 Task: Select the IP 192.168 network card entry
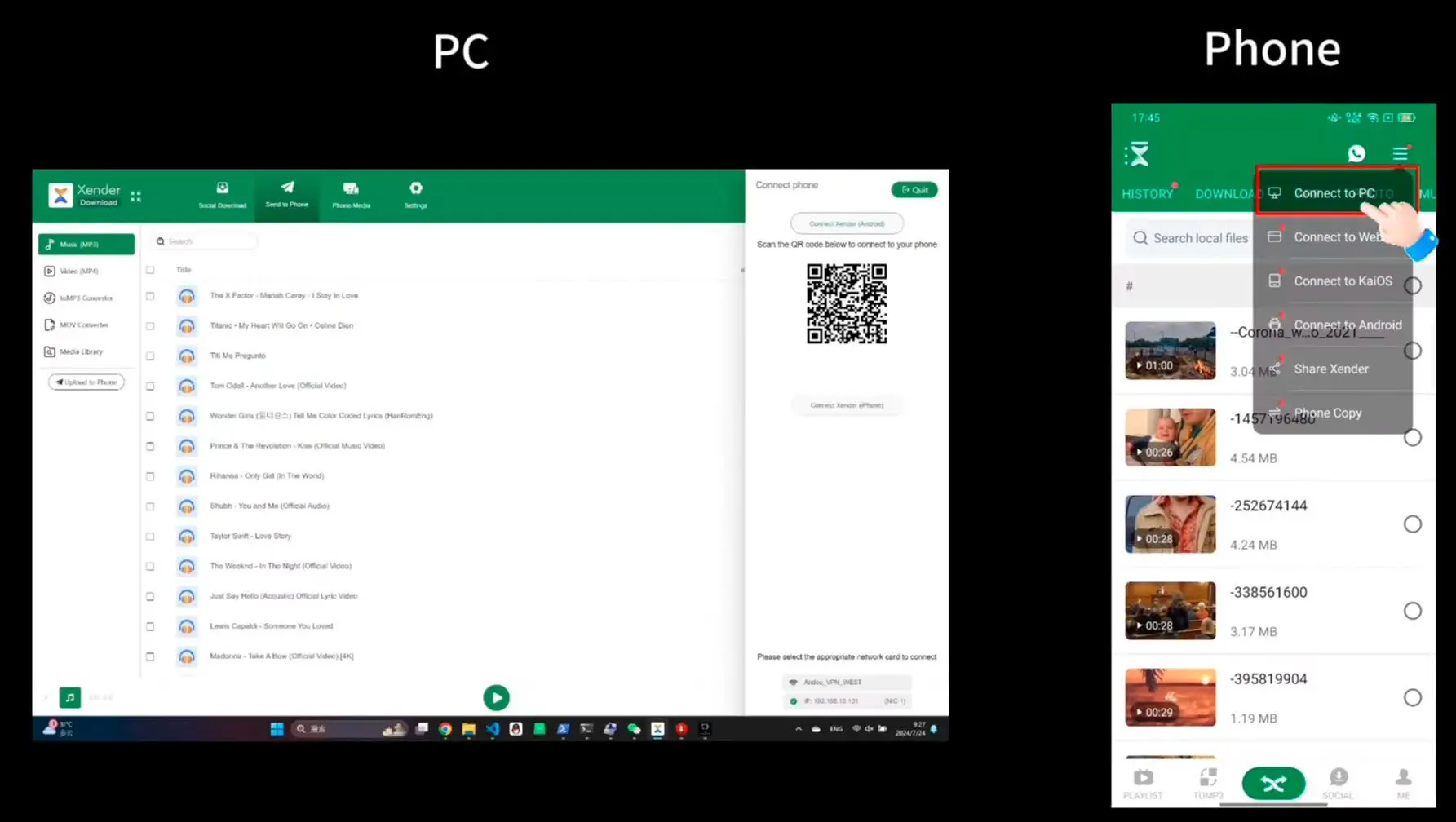[x=847, y=701]
